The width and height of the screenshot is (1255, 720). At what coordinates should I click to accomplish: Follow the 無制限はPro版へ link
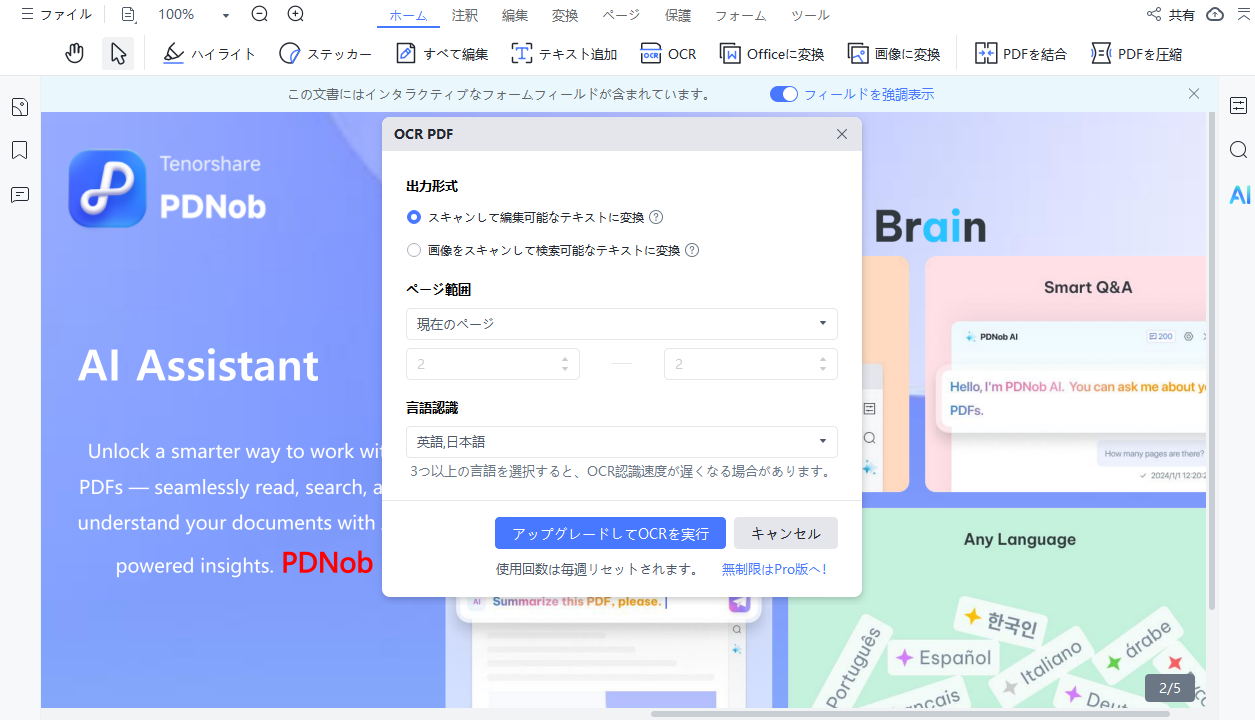pos(775,569)
